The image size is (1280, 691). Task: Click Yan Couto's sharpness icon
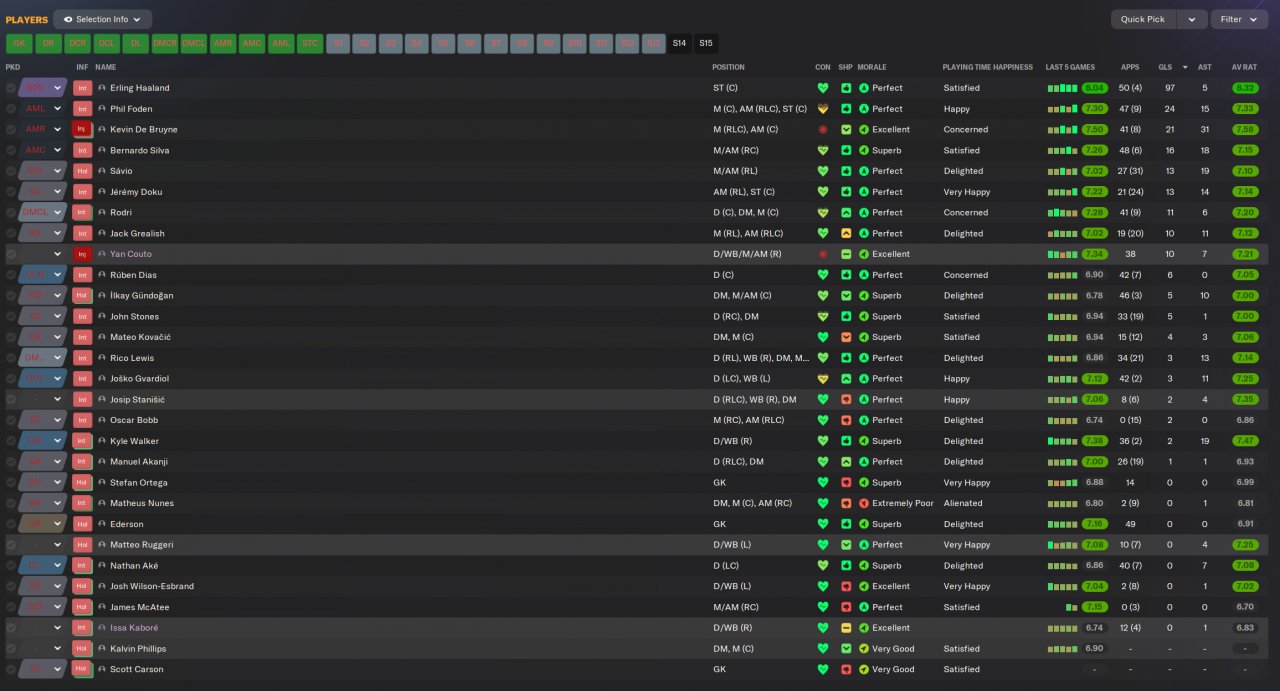(846, 254)
